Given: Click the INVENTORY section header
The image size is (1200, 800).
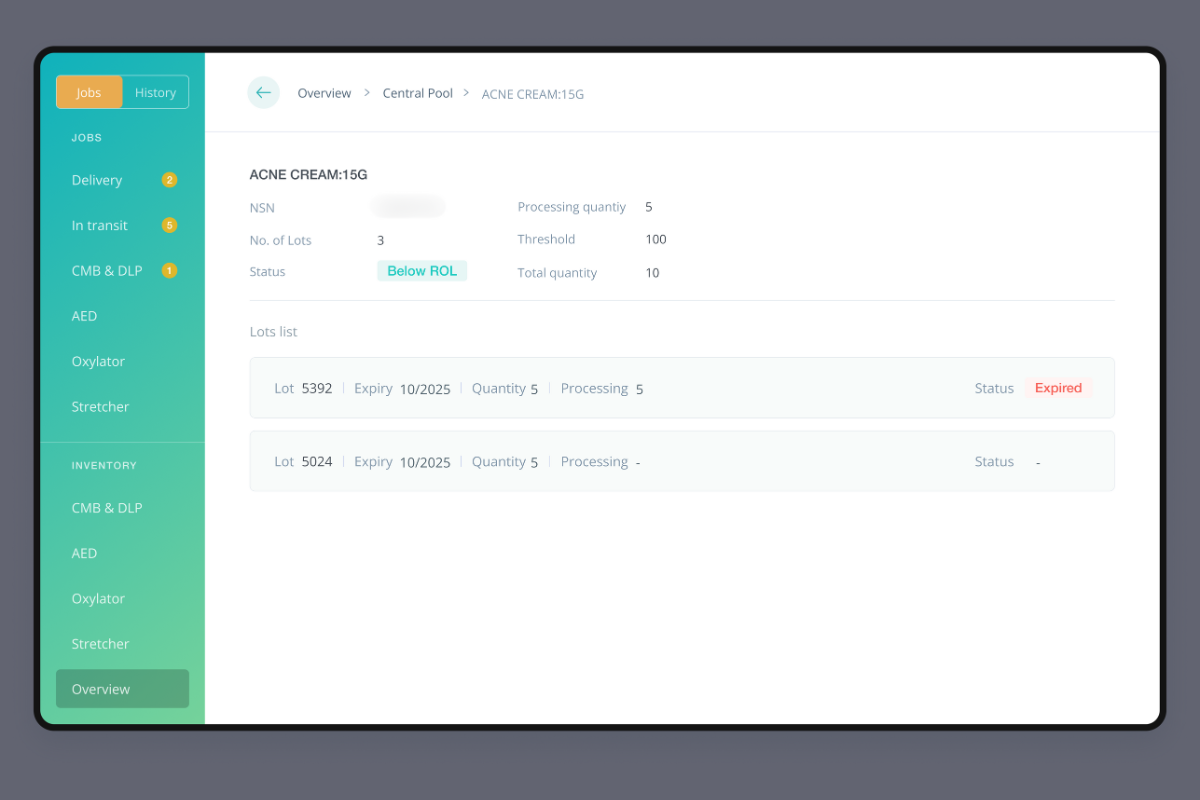Looking at the screenshot, I should point(104,466).
